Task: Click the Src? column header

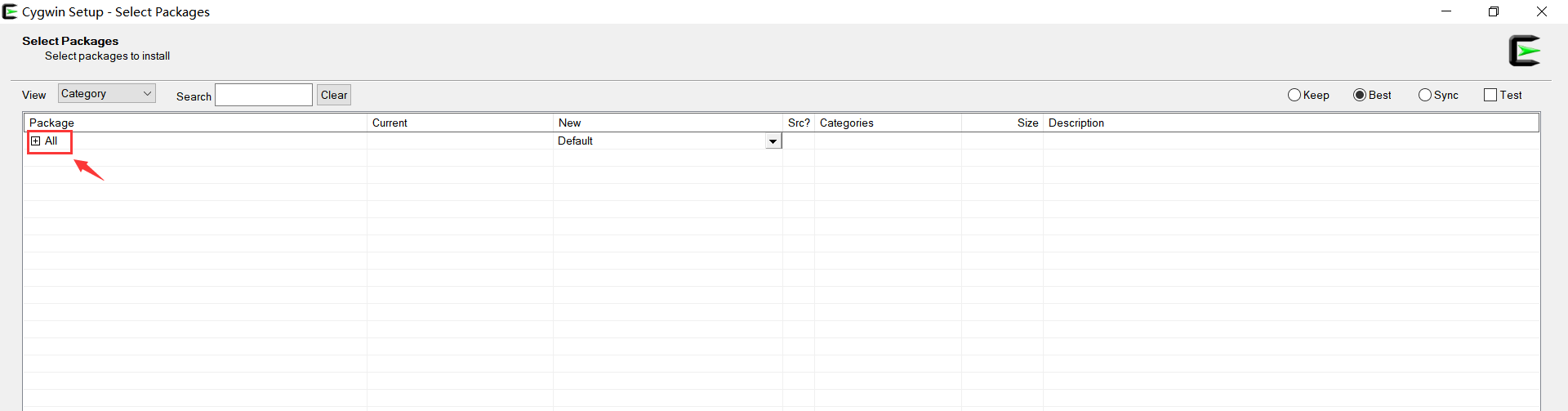Action: tap(799, 123)
